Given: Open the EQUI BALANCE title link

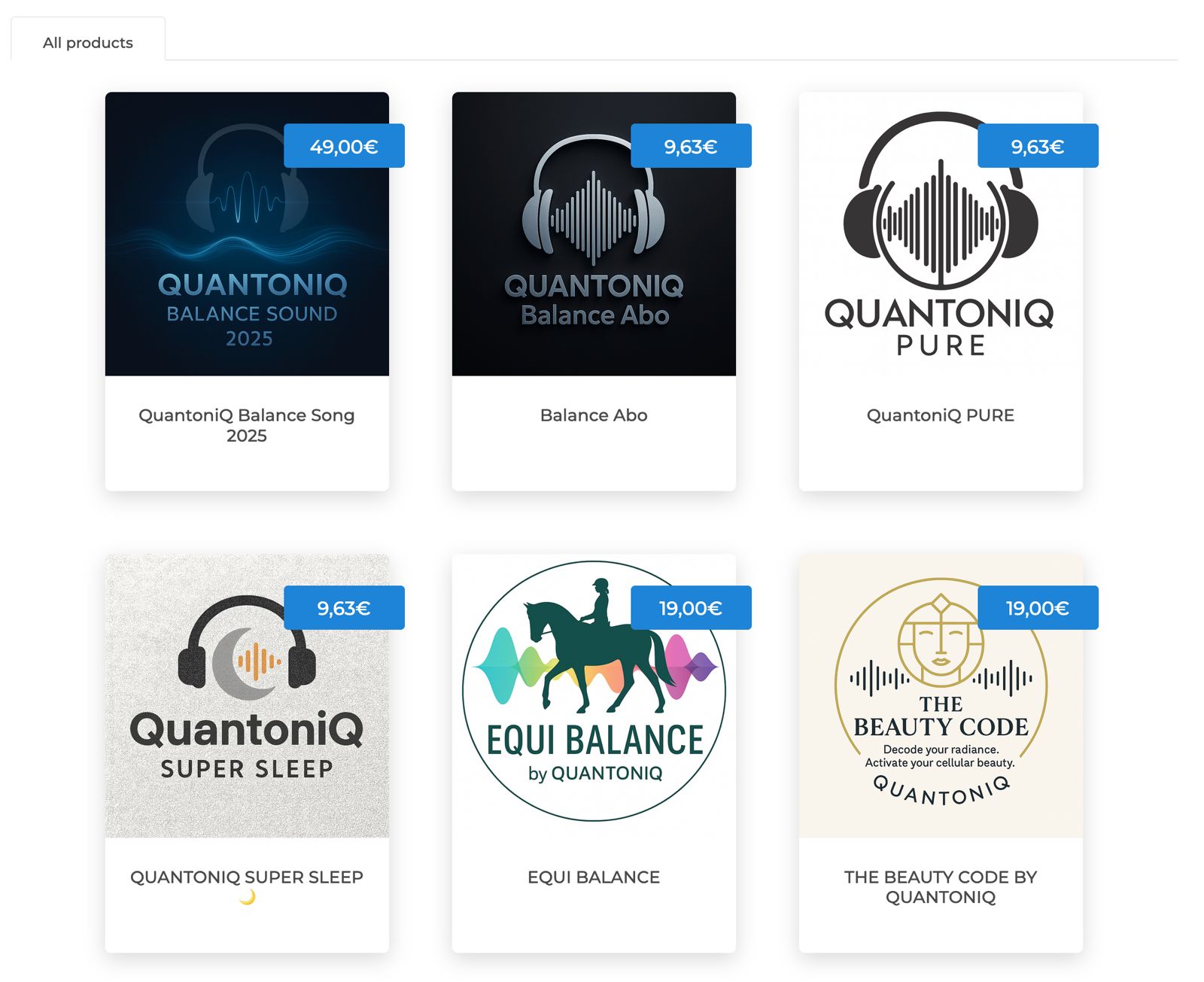Looking at the screenshot, I should tap(593, 877).
